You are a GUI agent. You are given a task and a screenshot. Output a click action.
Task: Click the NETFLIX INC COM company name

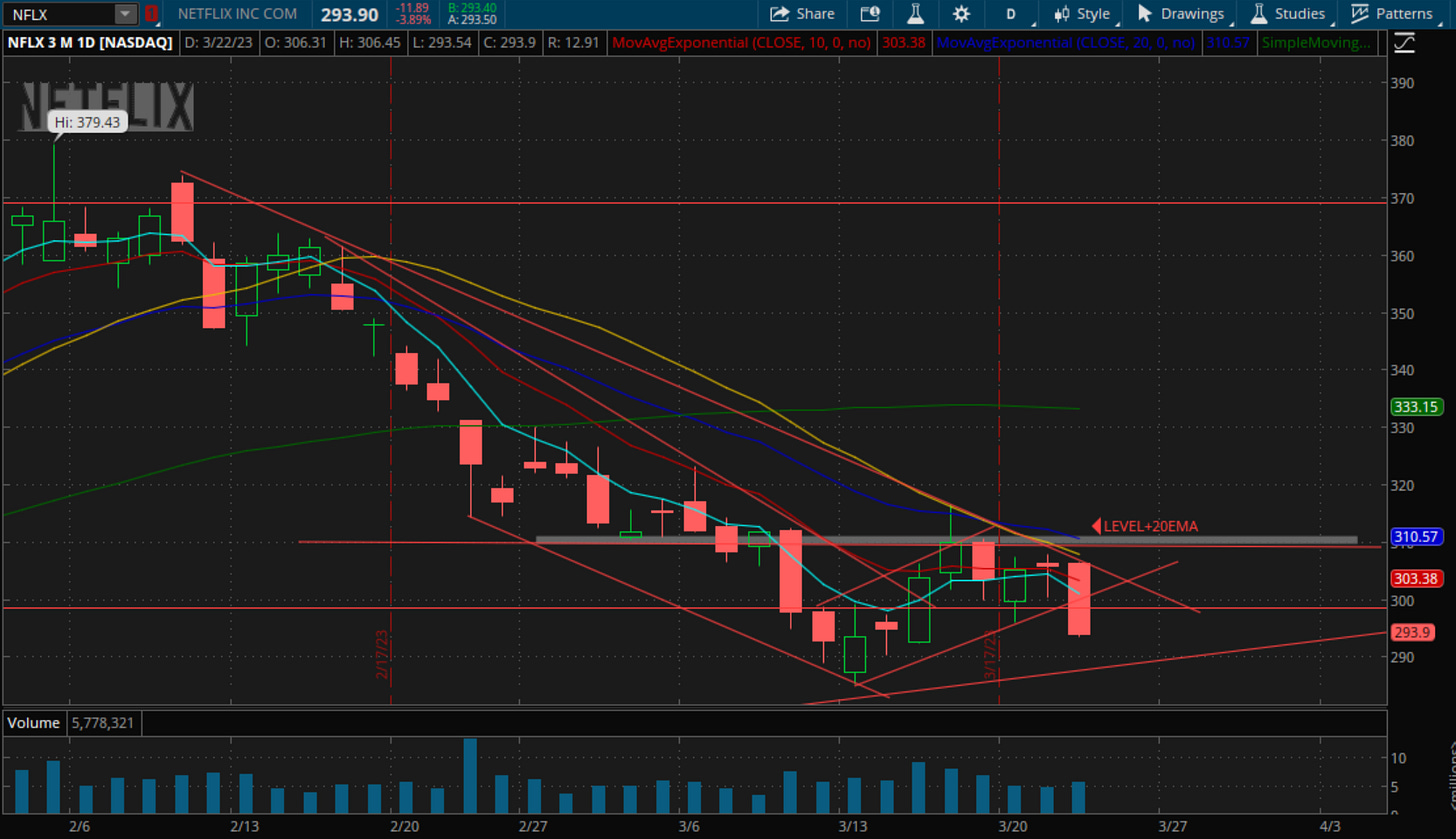[x=237, y=14]
